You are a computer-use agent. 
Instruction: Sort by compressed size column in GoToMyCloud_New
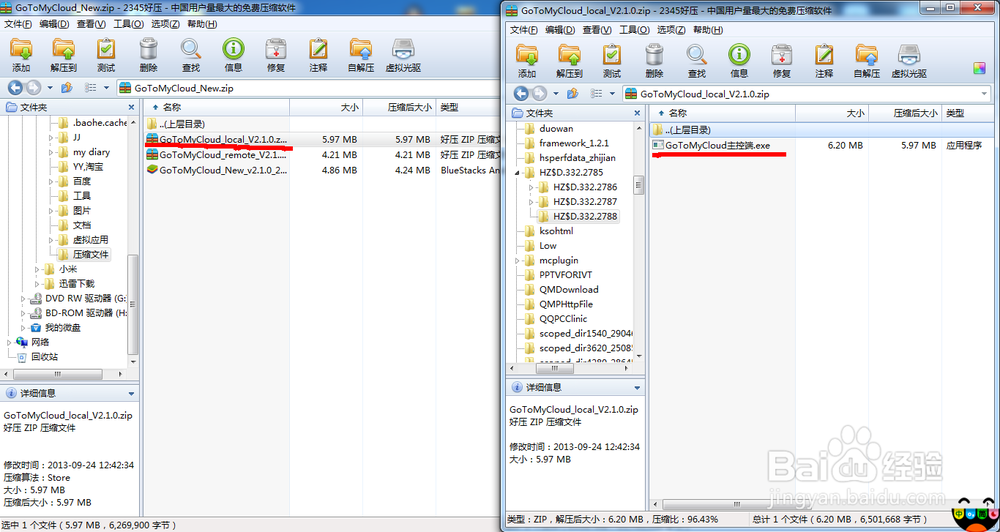pyautogui.click(x=399, y=108)
